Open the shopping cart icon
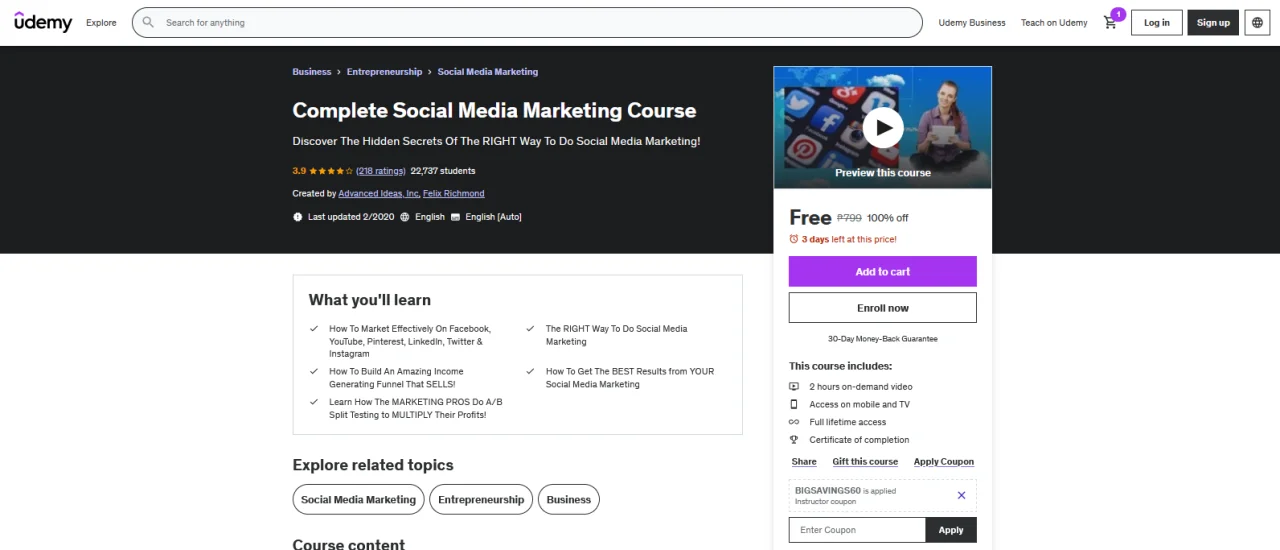Image resolution: width=1280 pixels, height=550 pixels. (x=1110, y=23)
